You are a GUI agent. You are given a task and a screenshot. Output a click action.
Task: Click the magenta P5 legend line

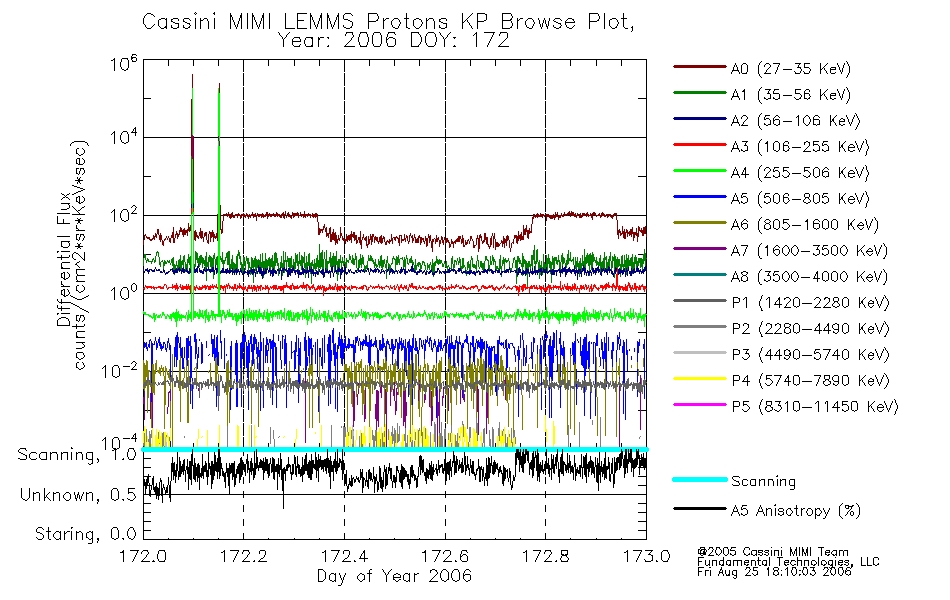tap(700, 404)
